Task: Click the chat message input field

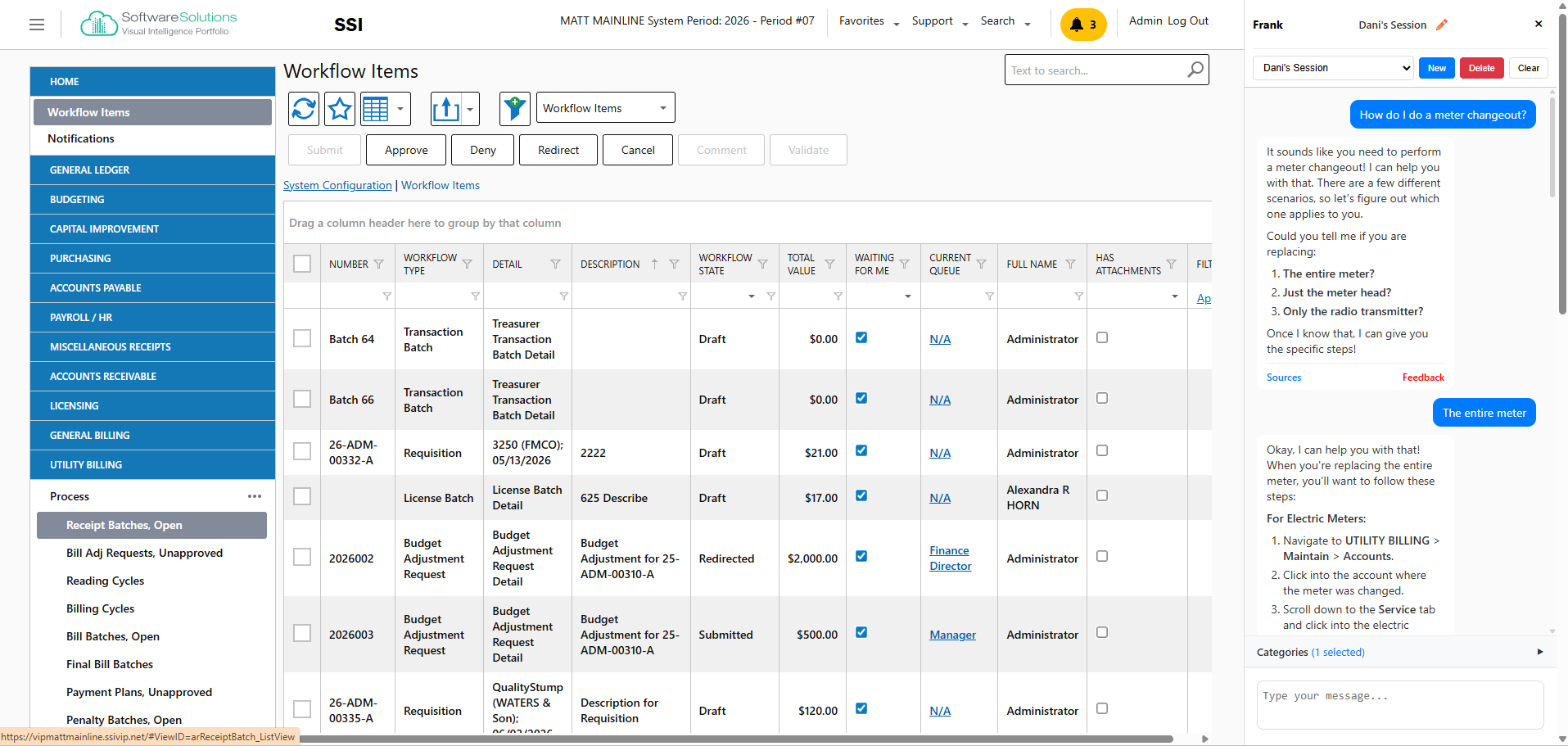Action: [x=1400, y=705]
